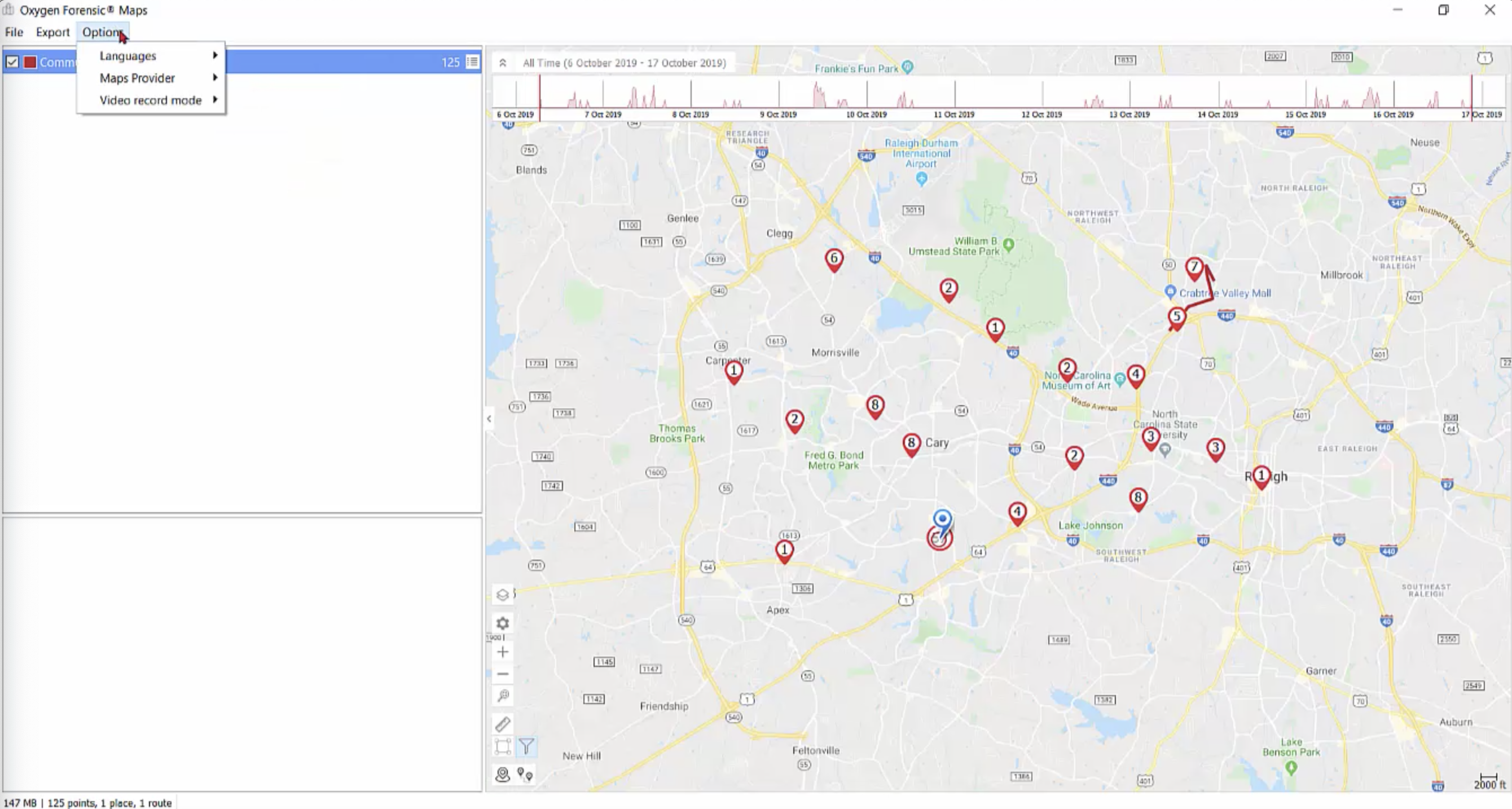Click Frankie's Fun Park map icon
Screen dimensions: 1512x809
tap(907, 68)
